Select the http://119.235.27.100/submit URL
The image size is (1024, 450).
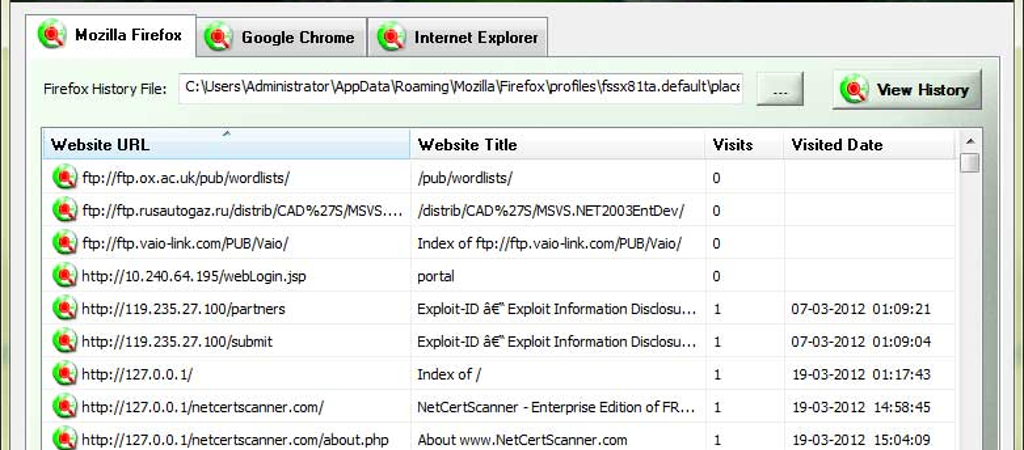[x=177, y=342]
